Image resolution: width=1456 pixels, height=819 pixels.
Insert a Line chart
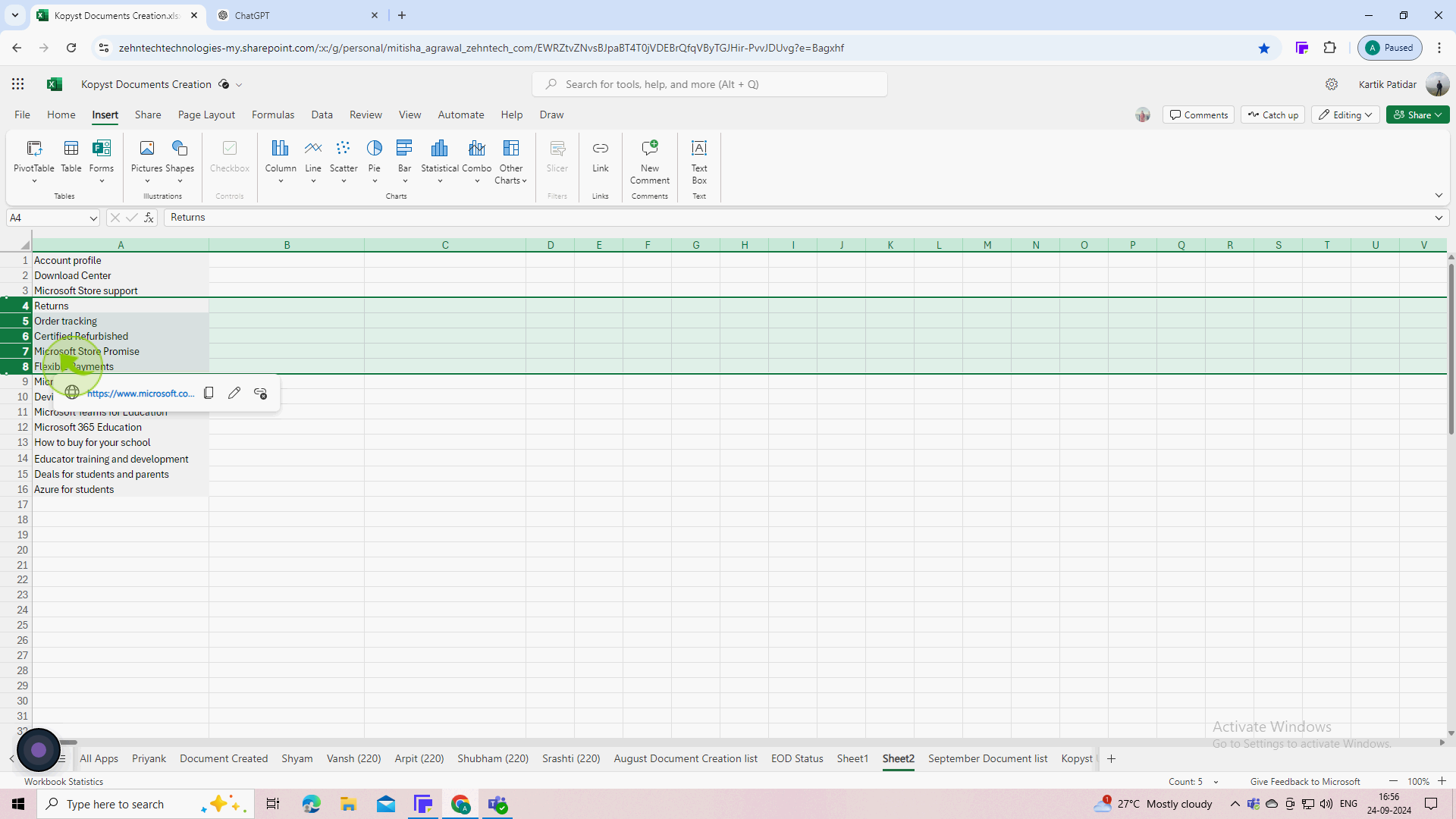[x=313, y=161]
